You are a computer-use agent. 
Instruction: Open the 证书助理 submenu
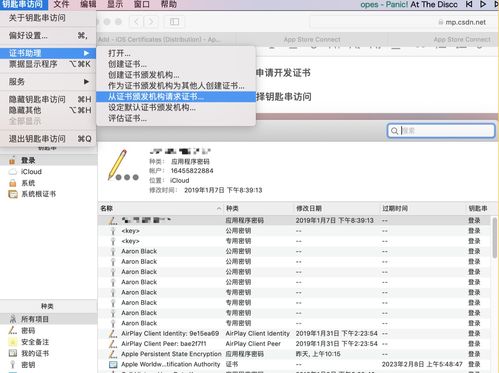pyautogui.click(x=48, y=53)
